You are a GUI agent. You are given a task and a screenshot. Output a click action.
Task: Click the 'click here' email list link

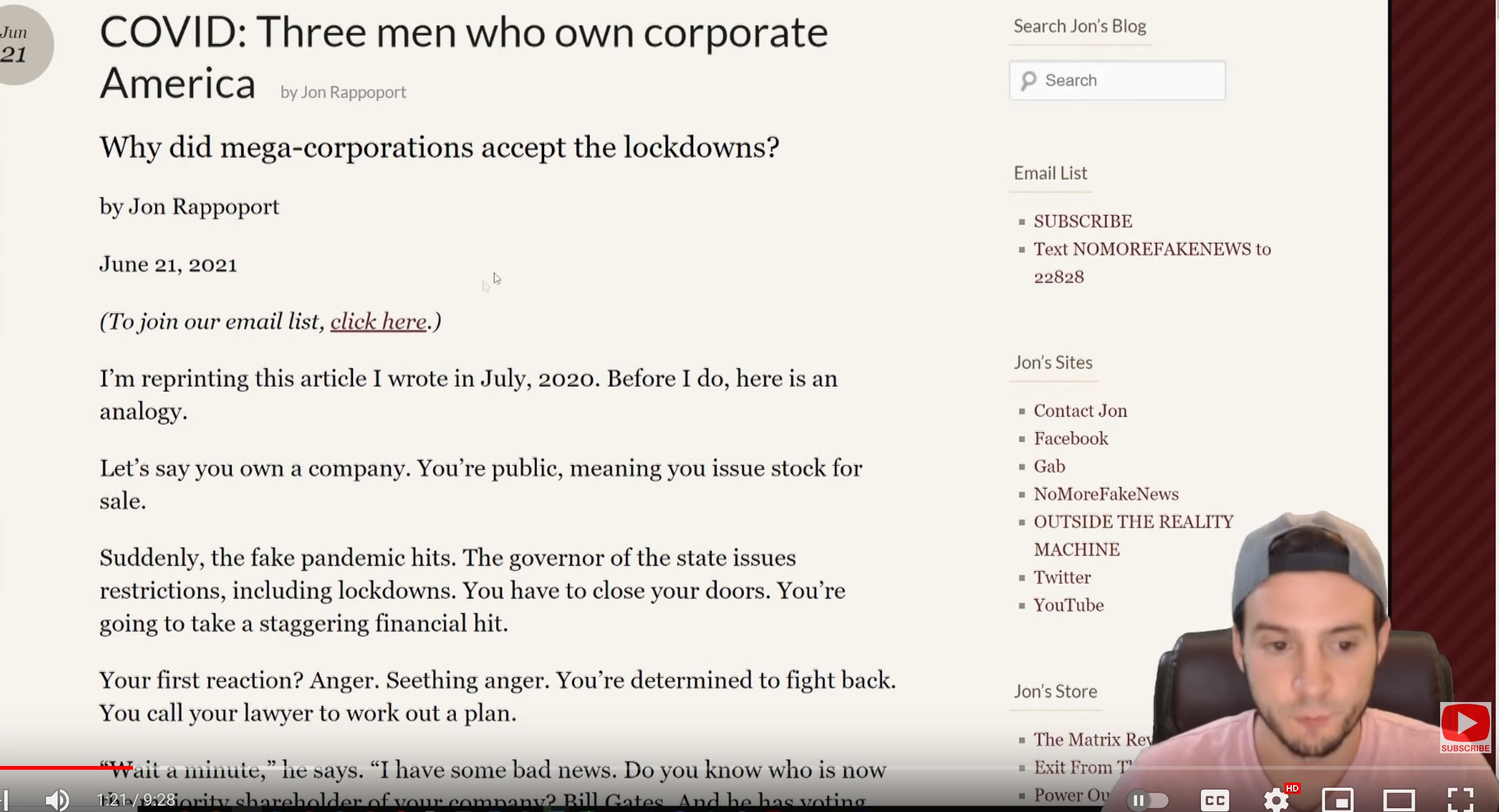(x=377, y=320)
